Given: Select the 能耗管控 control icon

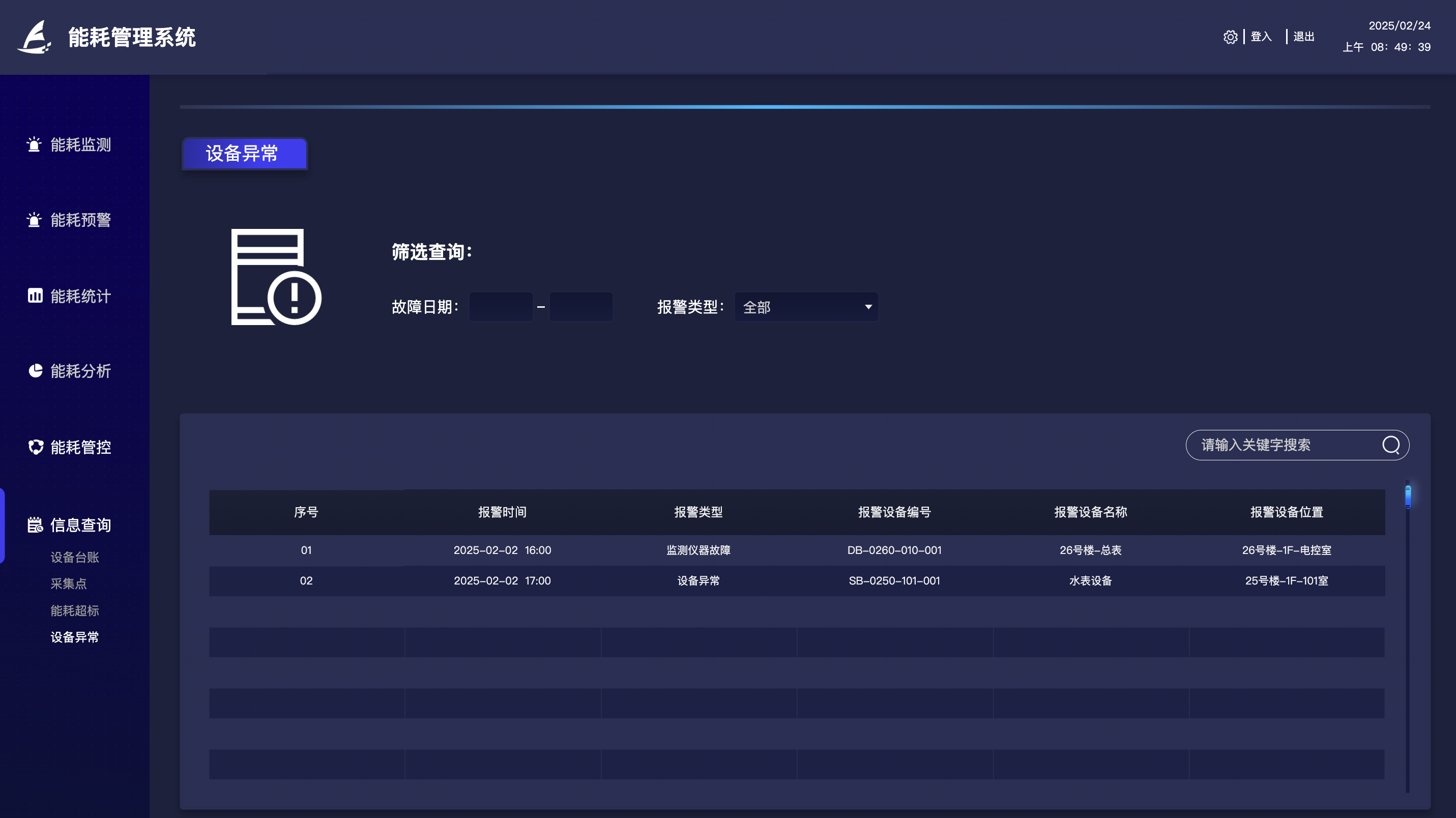Looking at the screenshot, I should (35, 447).
